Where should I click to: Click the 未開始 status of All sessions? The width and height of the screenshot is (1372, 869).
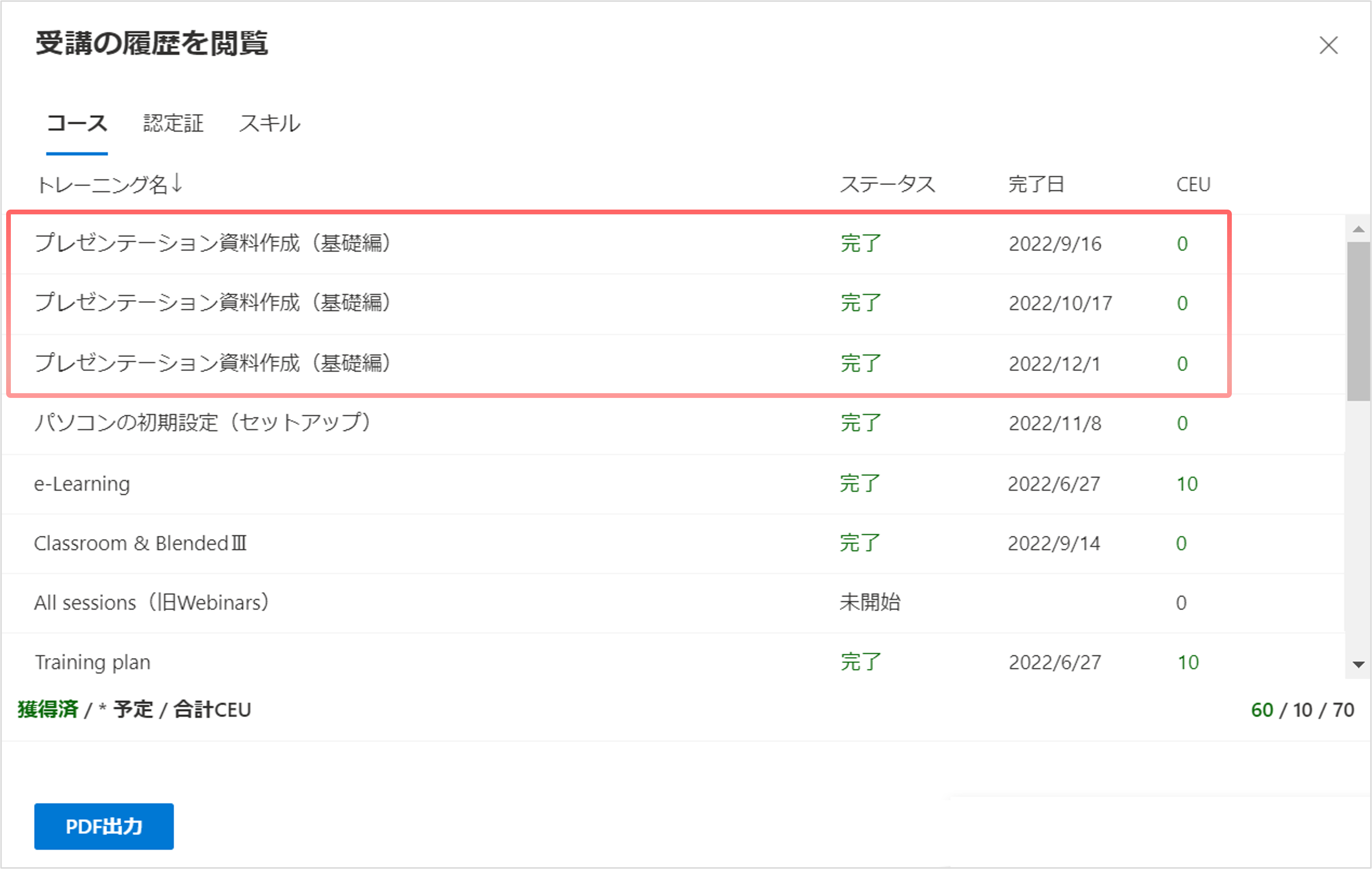point(870,602)
